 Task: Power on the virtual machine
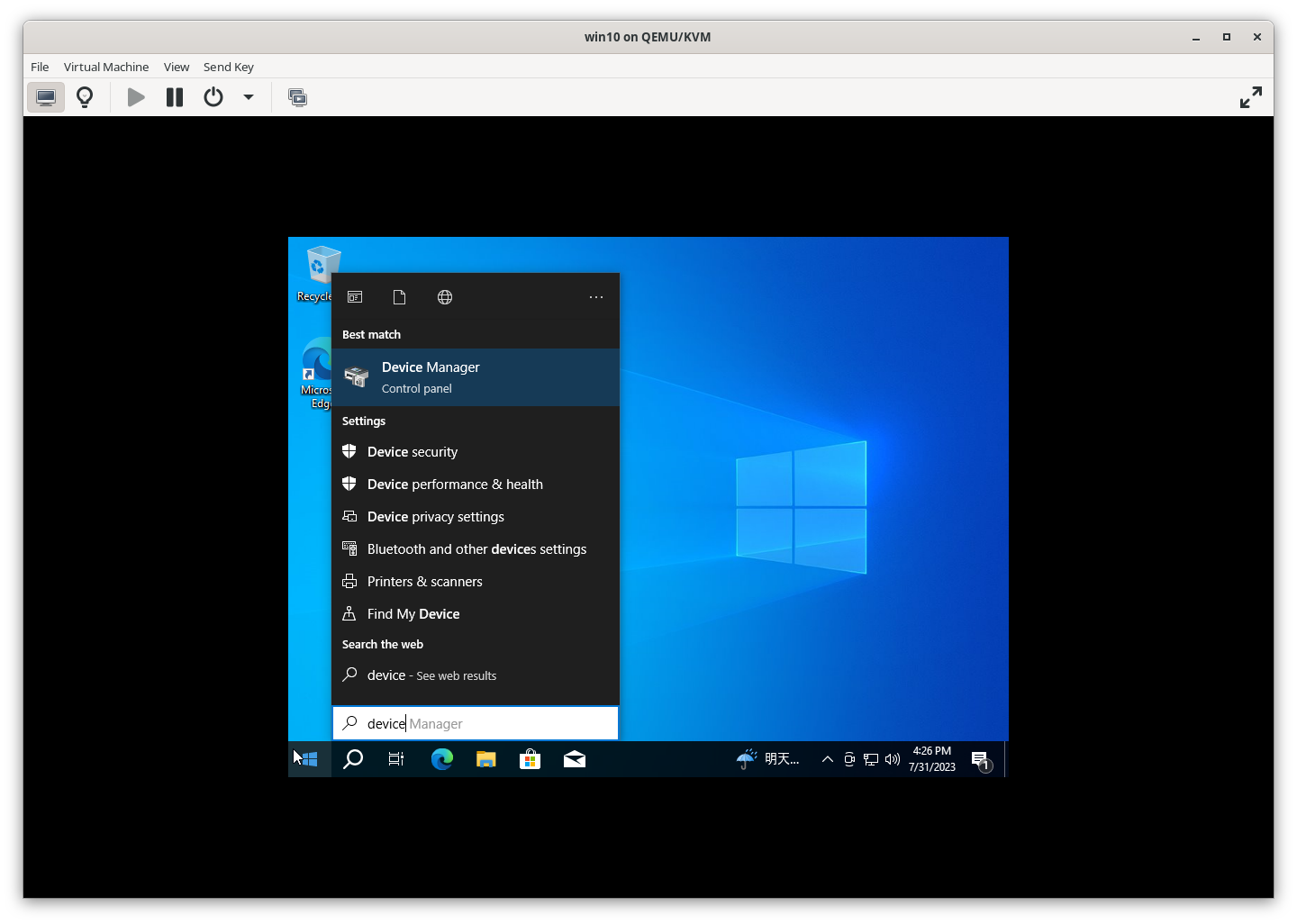(x=136, y=97)
